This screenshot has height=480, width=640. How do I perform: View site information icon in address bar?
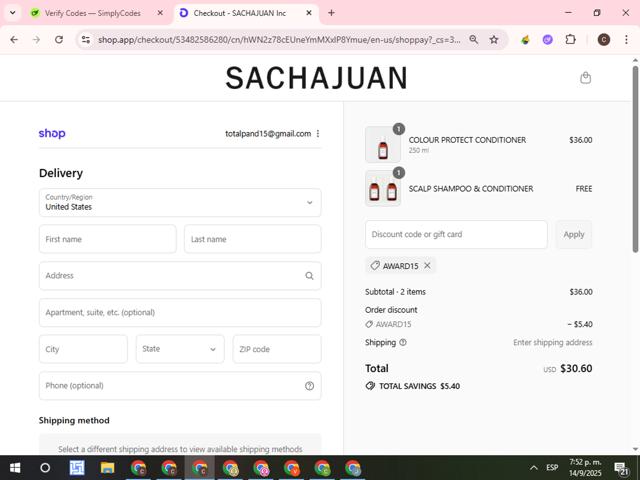(x=86, y=40)
